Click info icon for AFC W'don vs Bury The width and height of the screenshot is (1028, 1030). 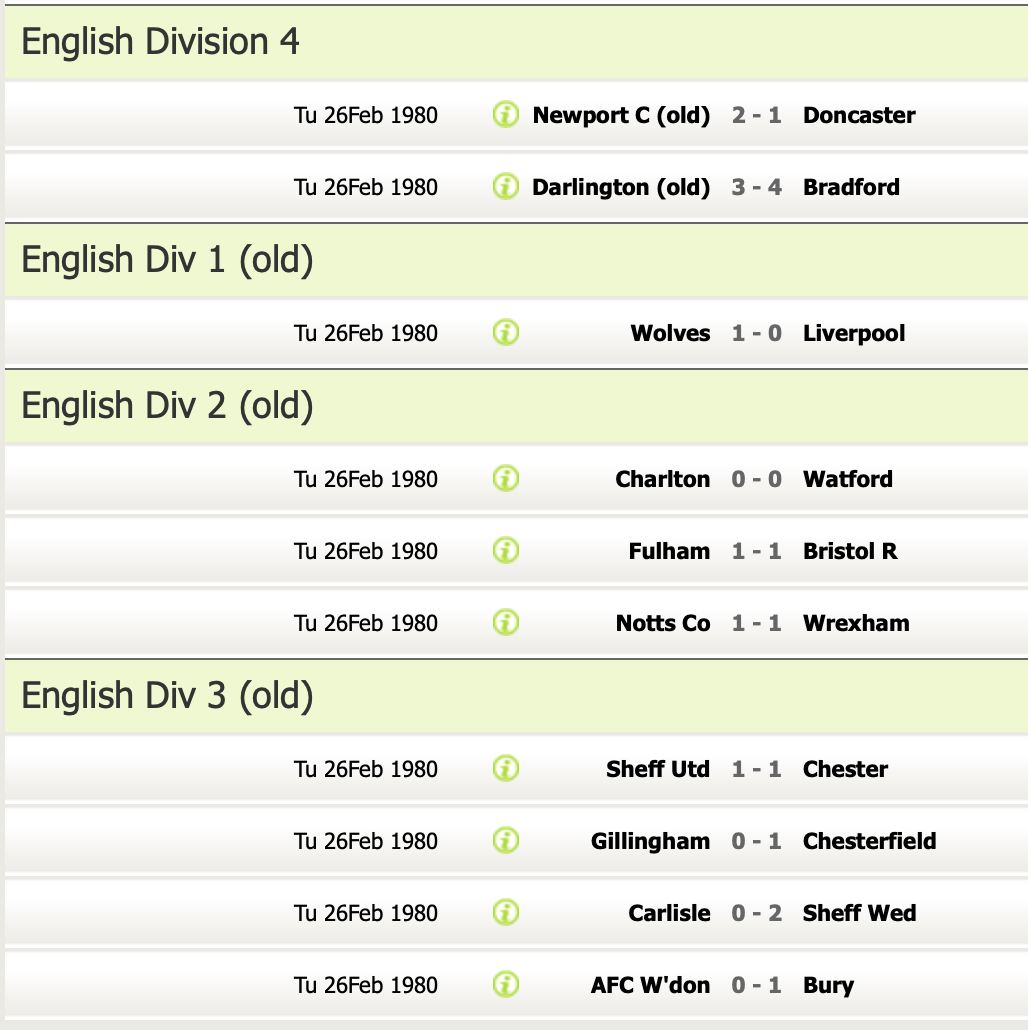pyautogui.click(x=506, y=985)
